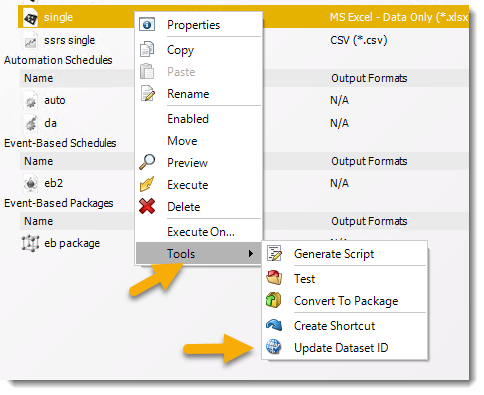Select the Move menu entry
Screen dimensions: 484x395
(x=182, y=141)
